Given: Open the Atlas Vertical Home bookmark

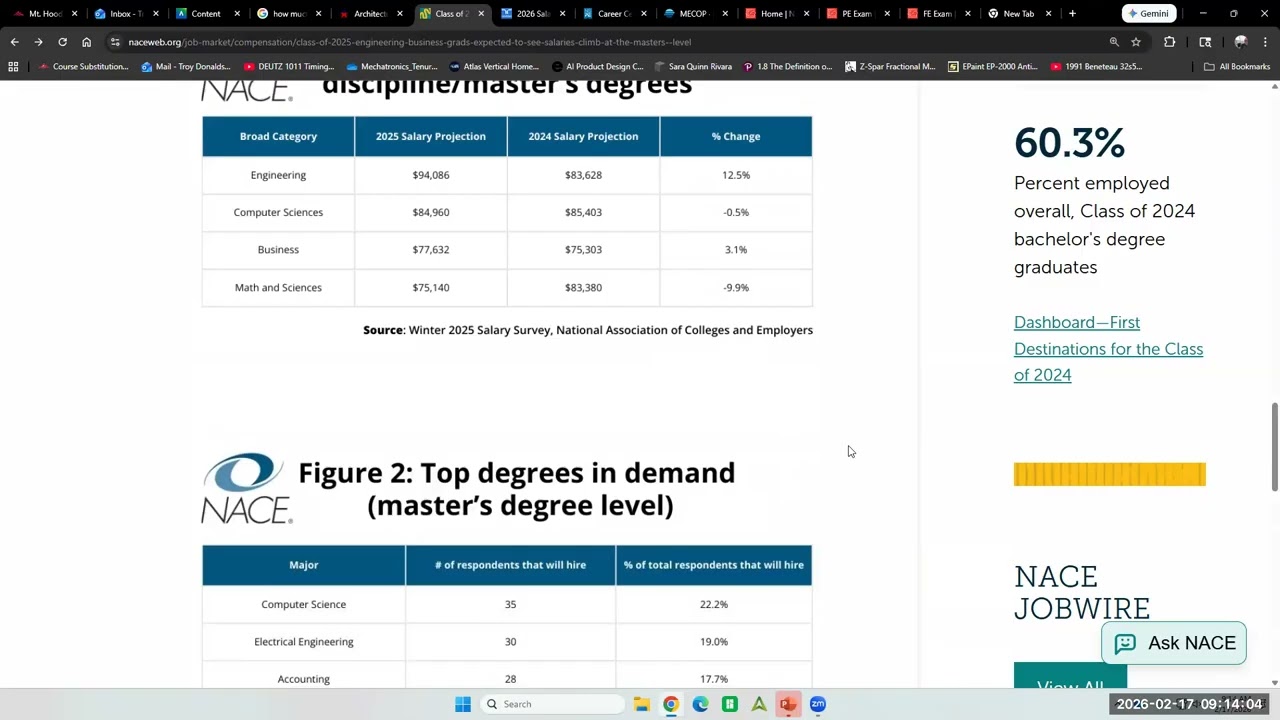Looking at the screenshot, I should click(x=494, y=67).
